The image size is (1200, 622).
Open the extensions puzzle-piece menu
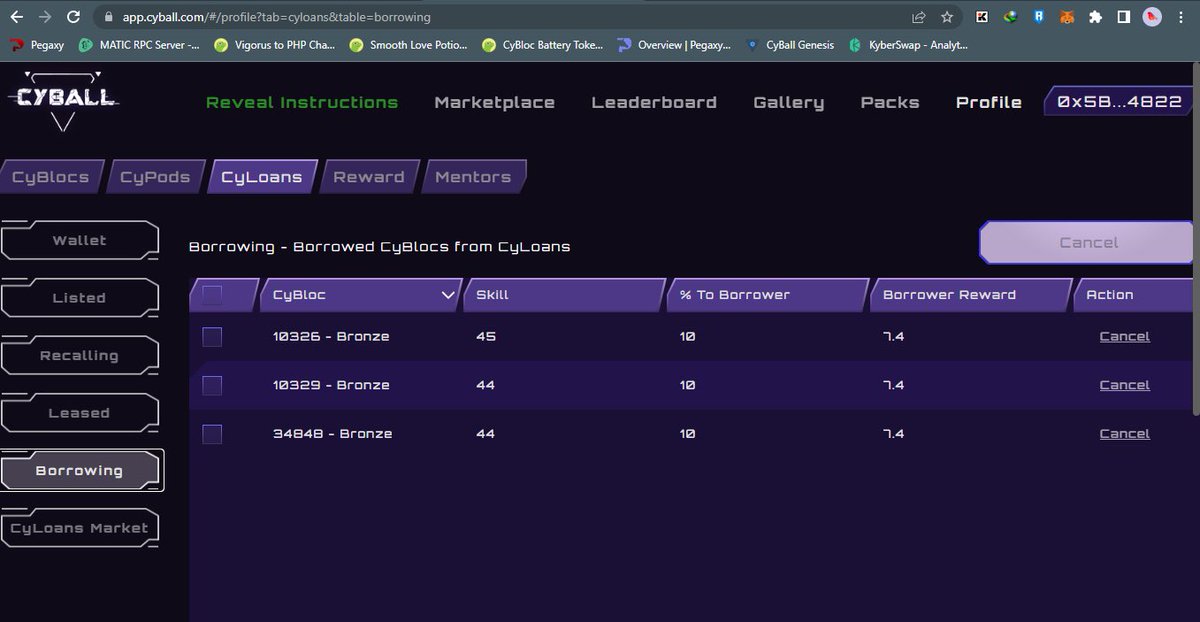1096,17
